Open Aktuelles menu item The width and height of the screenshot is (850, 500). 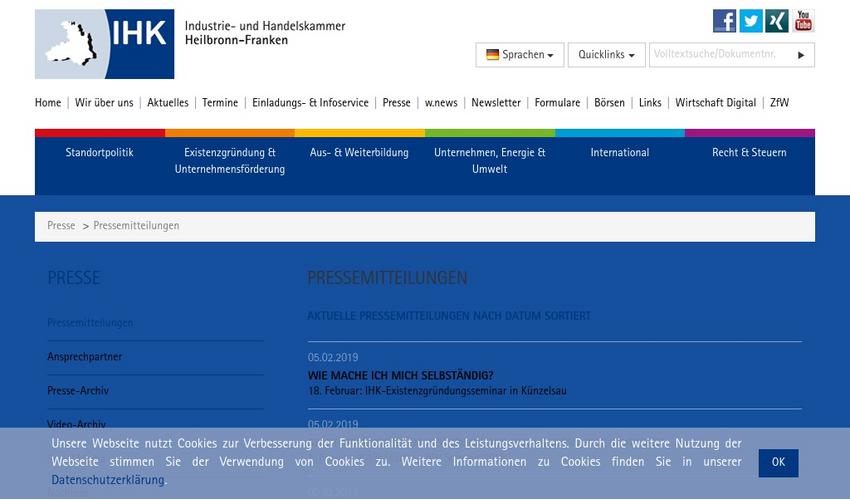[x=168, y=102]
